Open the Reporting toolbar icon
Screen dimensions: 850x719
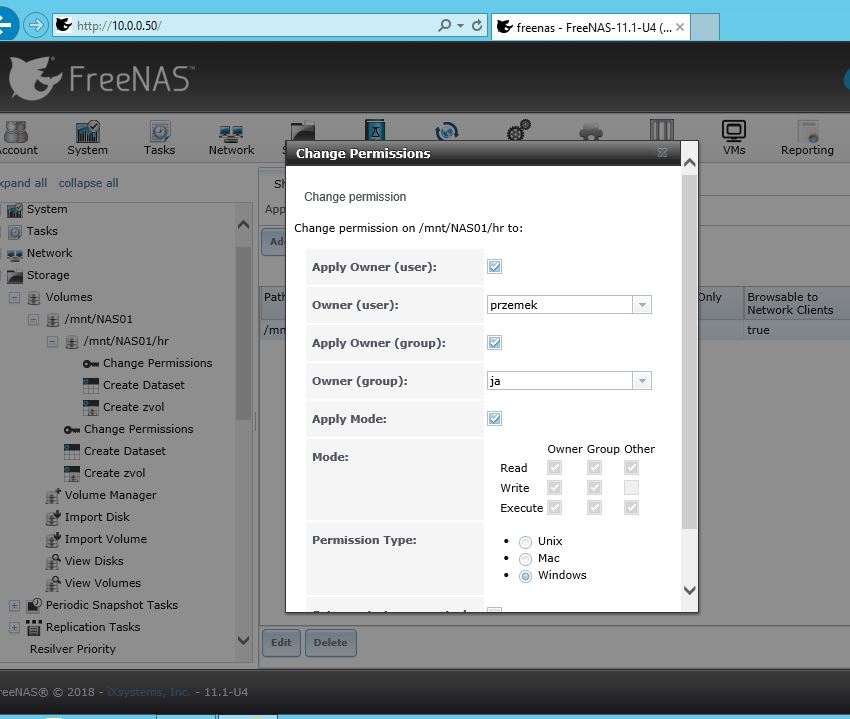pos(807,138)
